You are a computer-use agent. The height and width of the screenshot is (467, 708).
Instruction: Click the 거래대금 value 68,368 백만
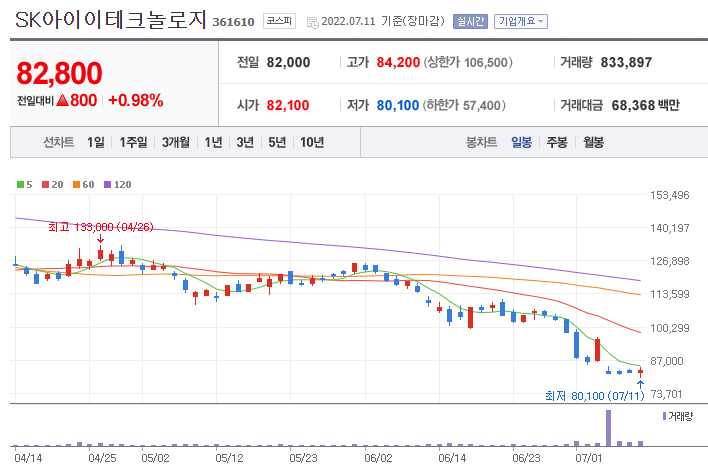pos(645,105)
